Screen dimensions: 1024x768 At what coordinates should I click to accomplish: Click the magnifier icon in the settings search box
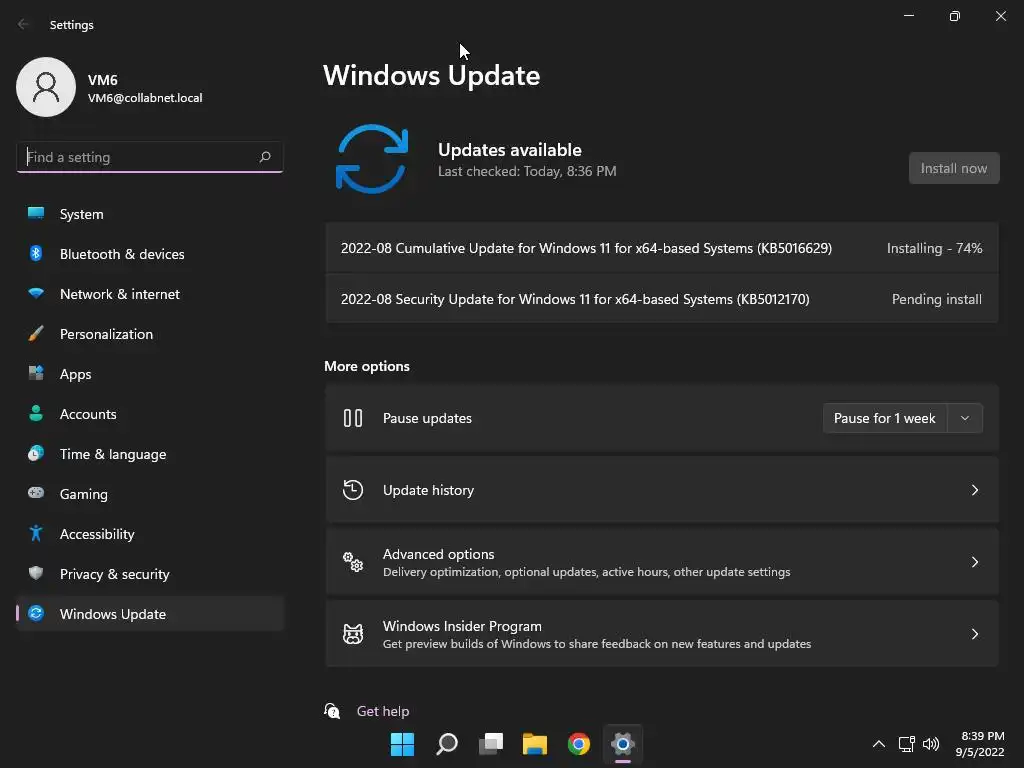tap(264, 157)
